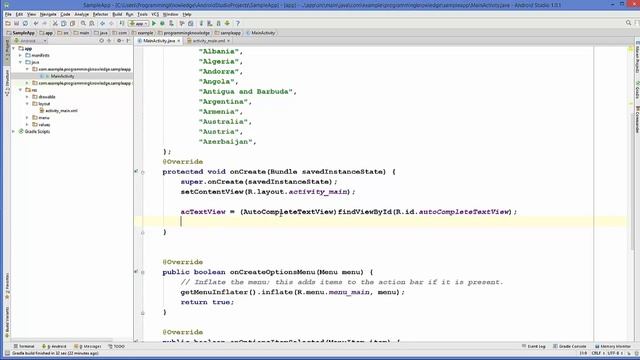The height and width of the screenshot is (360, 640).
Task: Open the File menu
Action: [8, 14]
